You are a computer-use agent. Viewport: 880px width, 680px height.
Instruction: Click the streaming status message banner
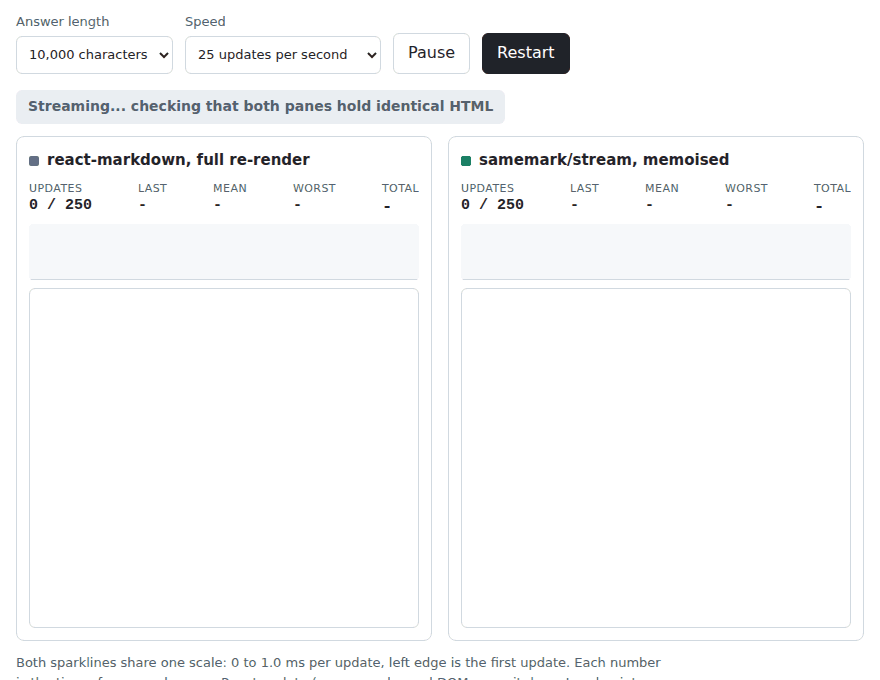pyautogui.click(x=260, y=107)
